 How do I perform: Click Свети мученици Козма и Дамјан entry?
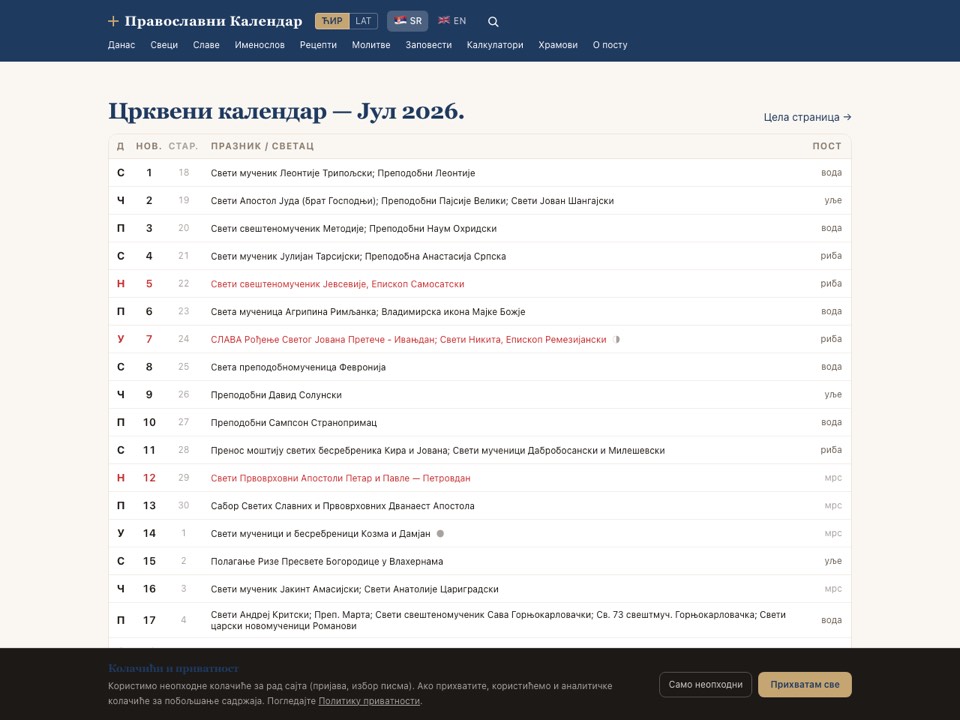(320, 534)
